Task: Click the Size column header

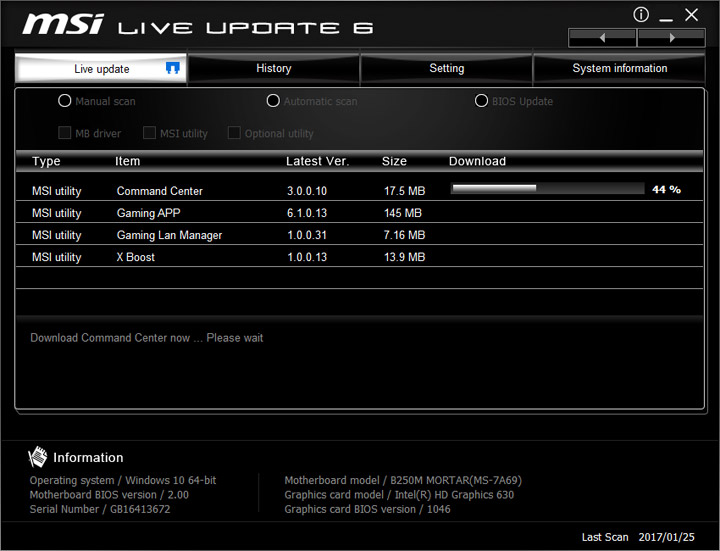Action: [x=394, y=161]
